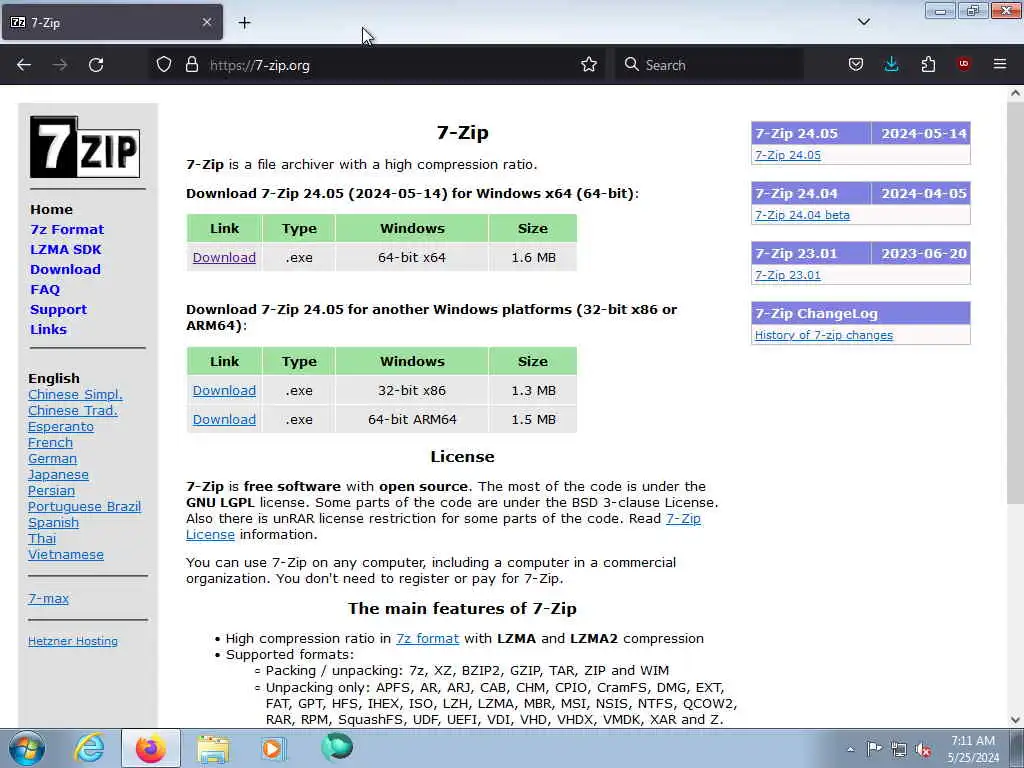Screen dimensions: 1024x768
Task: Click the 7-Zip logo image
Action: coord(85,147)
